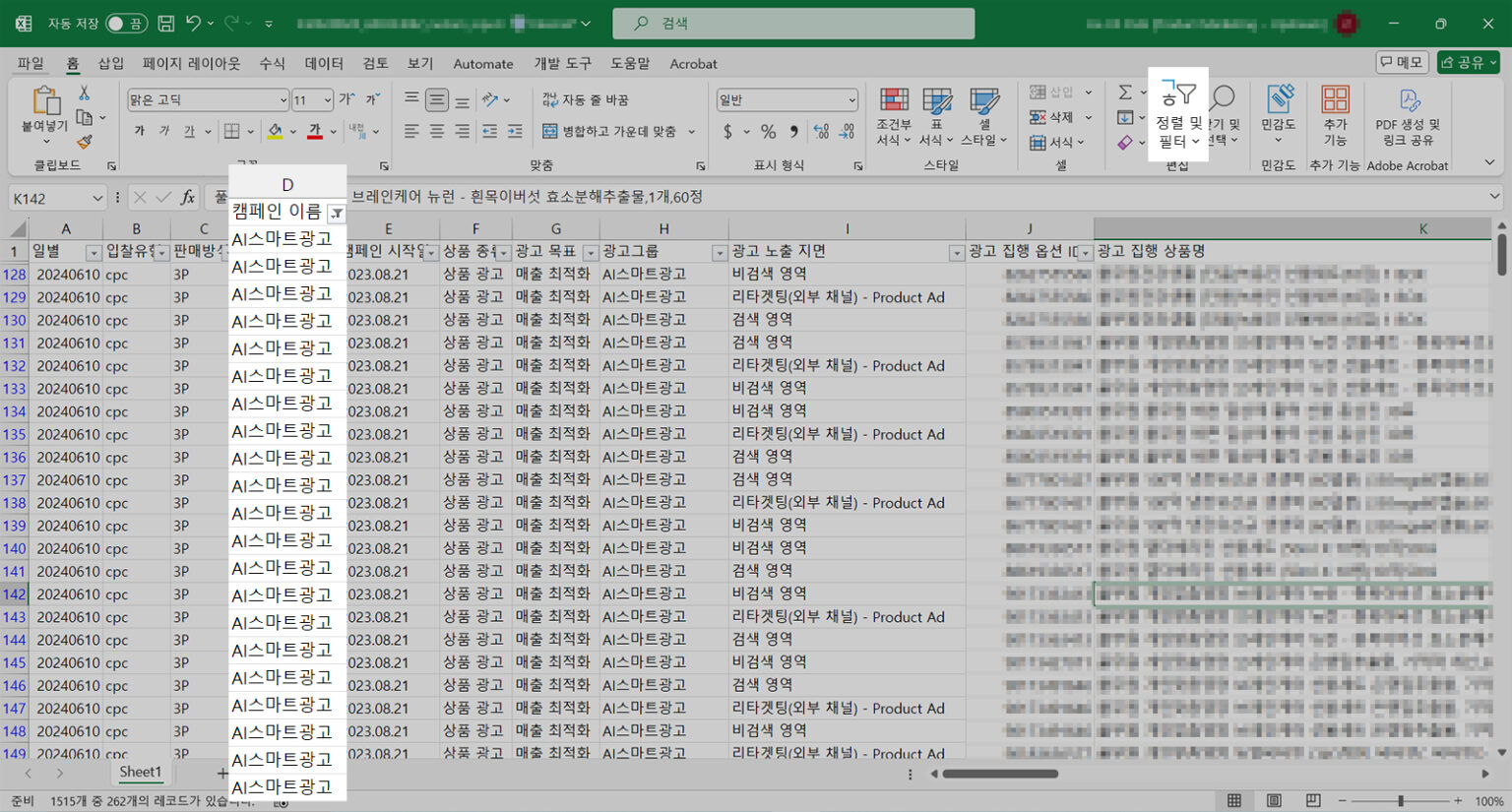Screen dimensions: 1512x812
Task: Click PDF 생성 및 링크 공유 button
Action: [1408, 116]
